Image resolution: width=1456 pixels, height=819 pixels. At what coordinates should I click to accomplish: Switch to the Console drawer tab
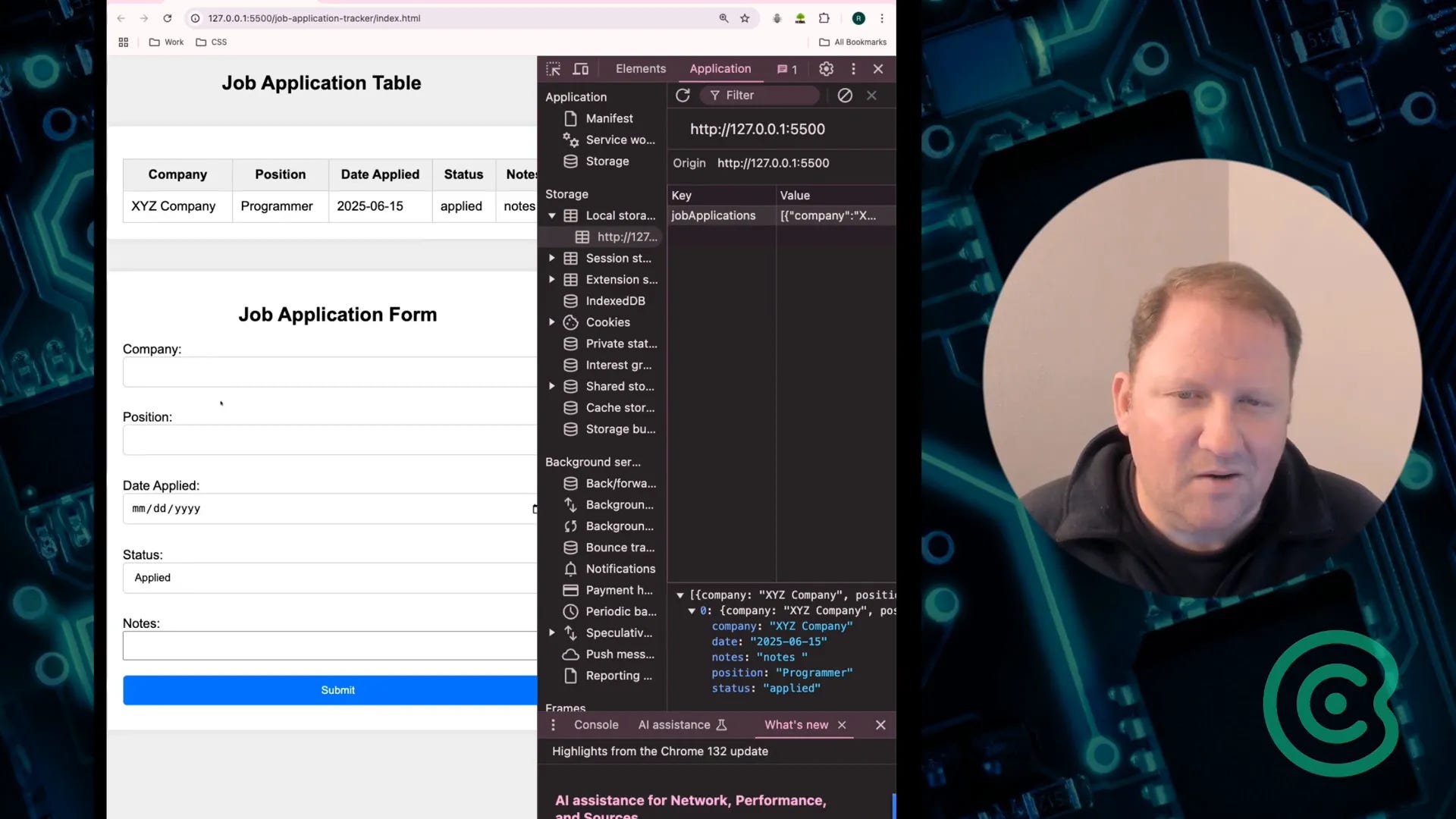pyautogui.click(x=596, y=725)
